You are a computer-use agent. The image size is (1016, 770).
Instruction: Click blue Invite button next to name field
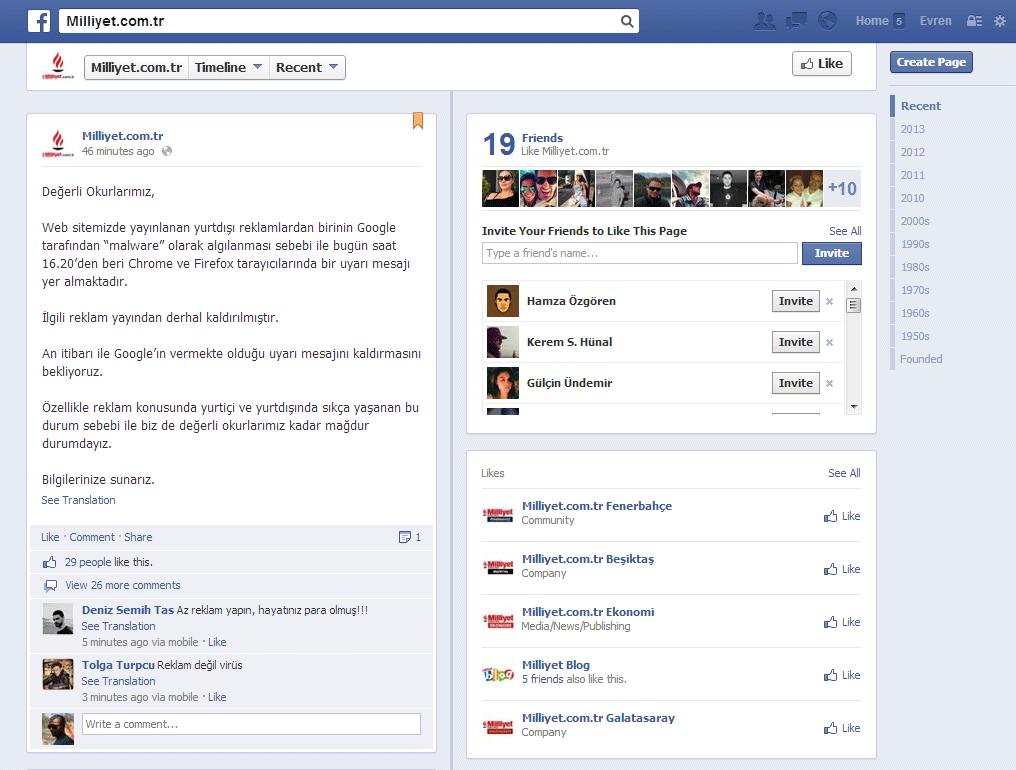tap(831, 253)
